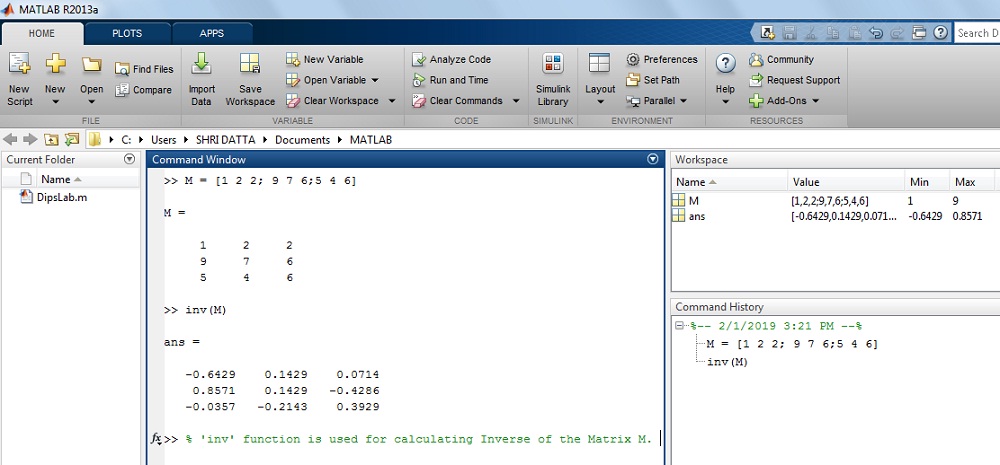Go up one folder level icon

point(52,140)
